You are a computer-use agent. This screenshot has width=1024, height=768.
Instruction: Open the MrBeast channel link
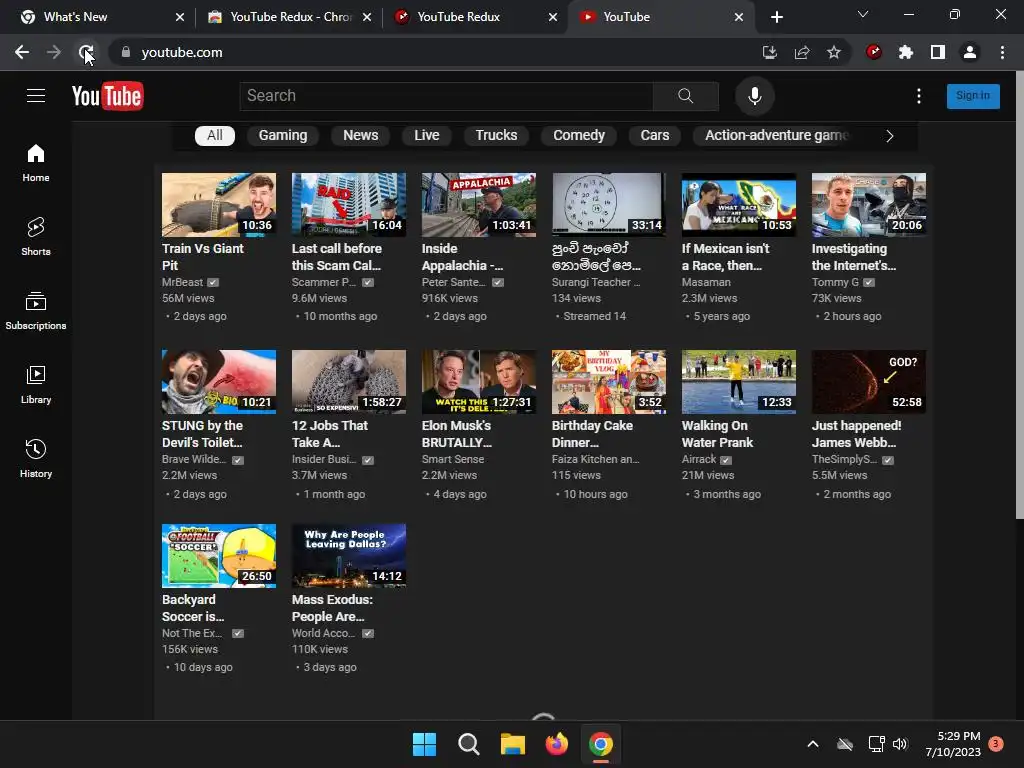[x=182, y=282]
